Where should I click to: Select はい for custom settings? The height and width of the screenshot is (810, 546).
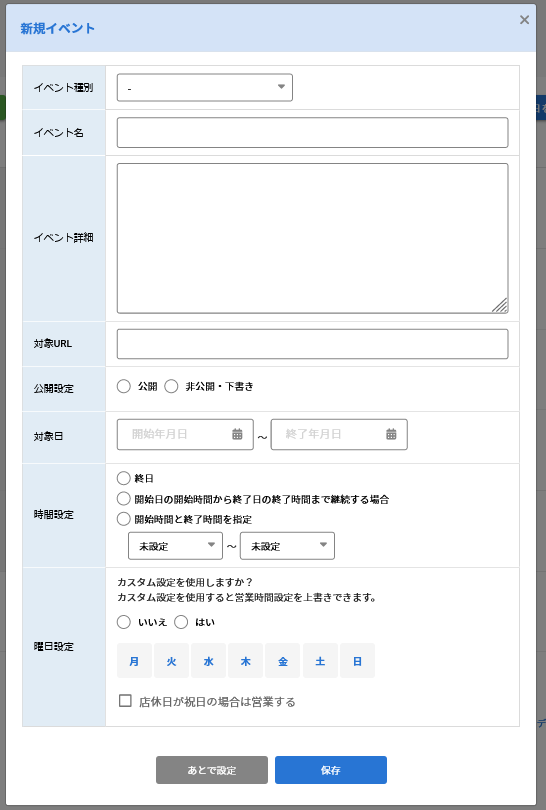[181, 622]
